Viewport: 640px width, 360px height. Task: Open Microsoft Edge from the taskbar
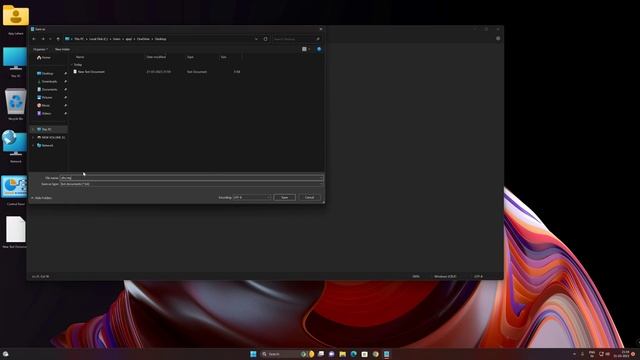click(x=353, y=354)
